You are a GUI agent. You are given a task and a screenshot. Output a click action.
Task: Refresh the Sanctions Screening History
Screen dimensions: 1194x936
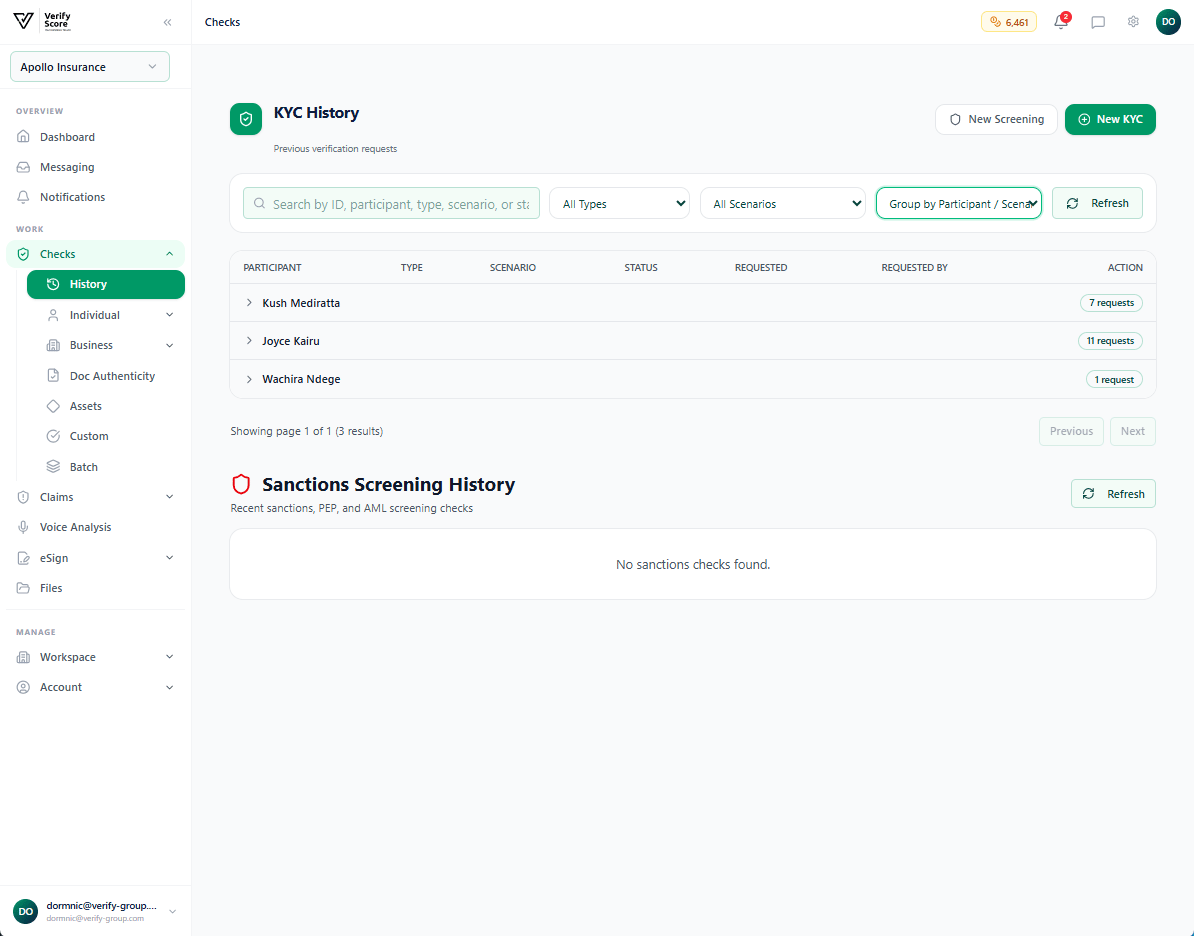click(x=1113, y=494)
